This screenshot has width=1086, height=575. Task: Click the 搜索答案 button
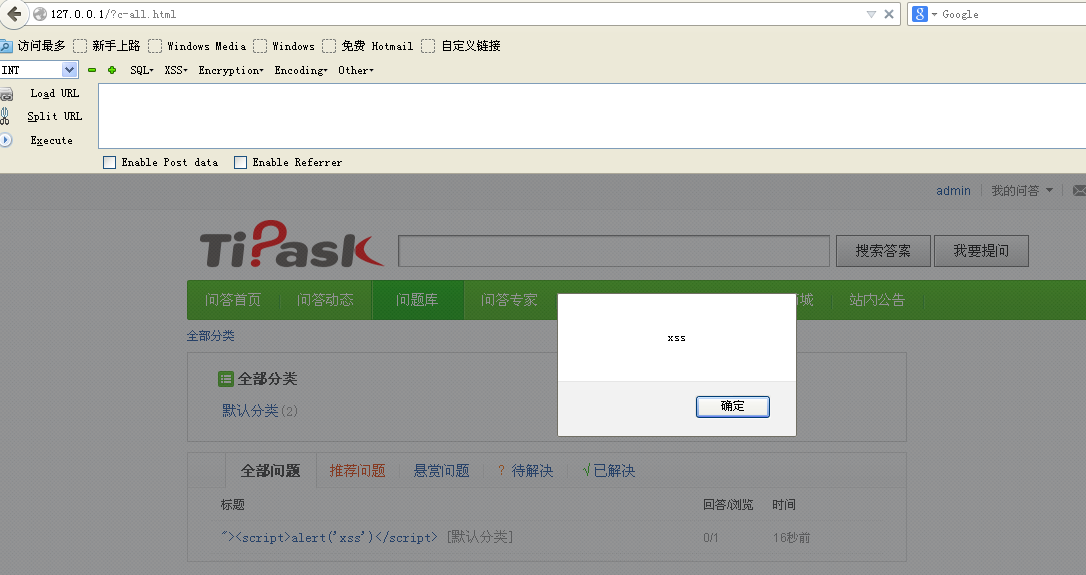tap(883, 251)
